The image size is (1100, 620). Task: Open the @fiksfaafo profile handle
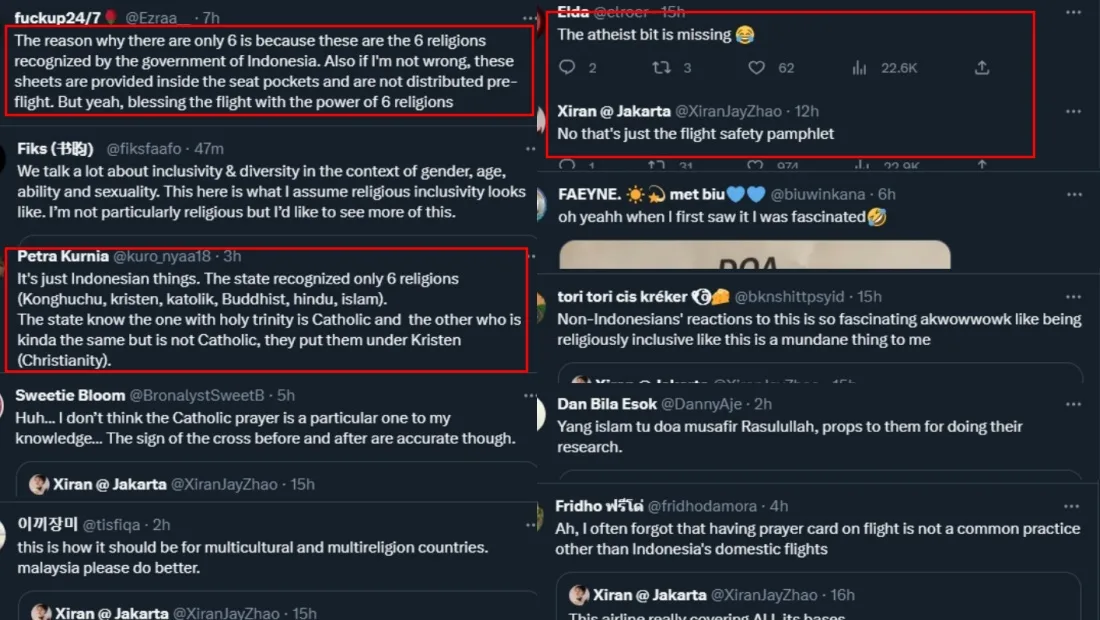tap(144, 149)
